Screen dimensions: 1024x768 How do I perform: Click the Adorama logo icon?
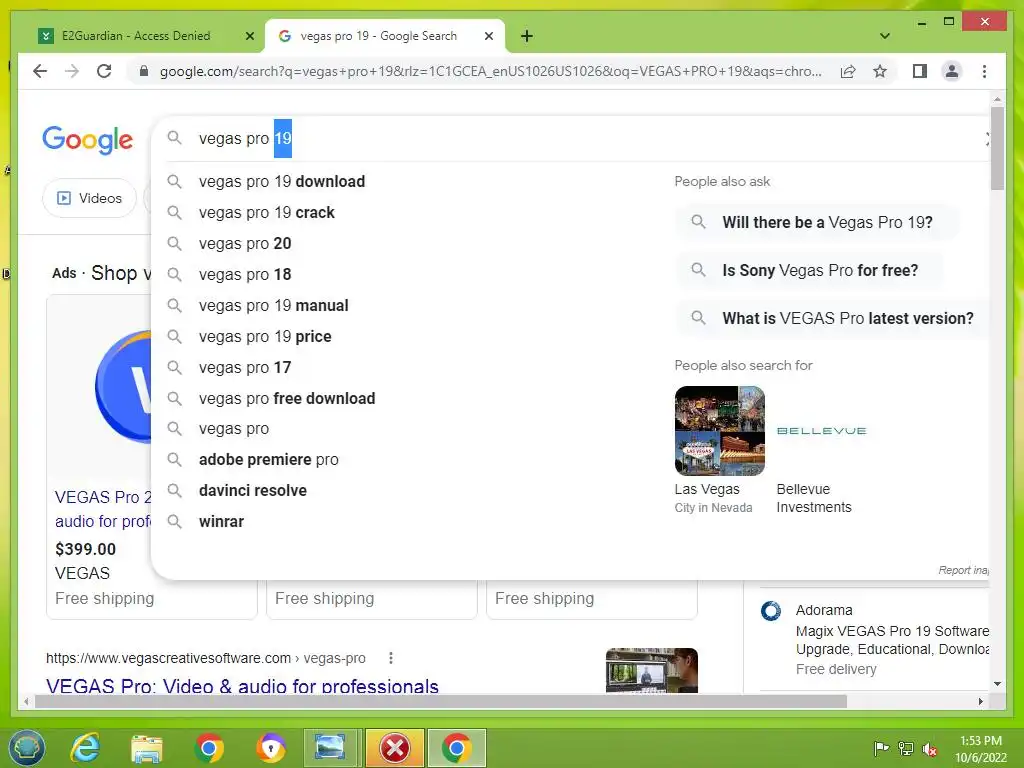pos(771,611)
